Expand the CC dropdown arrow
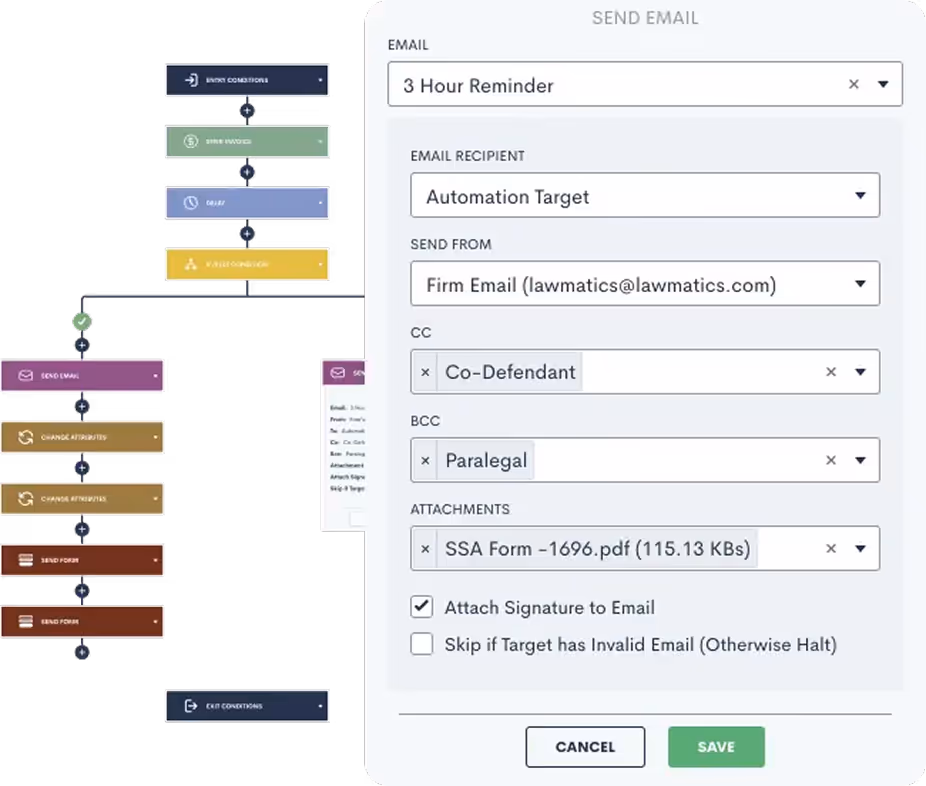 pos(860,372)
